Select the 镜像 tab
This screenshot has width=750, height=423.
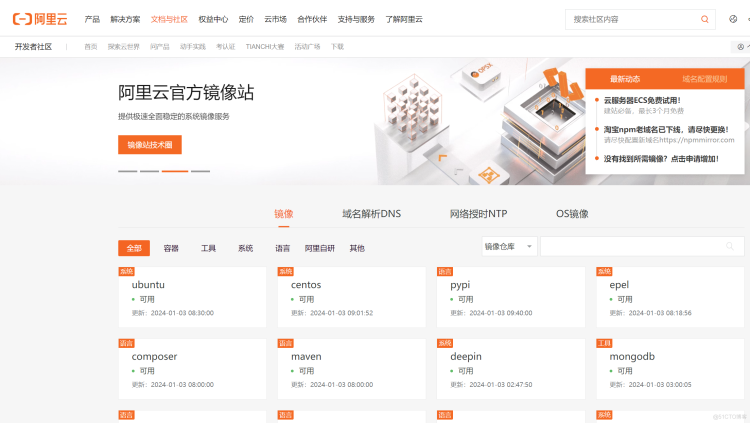pos(284,214)
